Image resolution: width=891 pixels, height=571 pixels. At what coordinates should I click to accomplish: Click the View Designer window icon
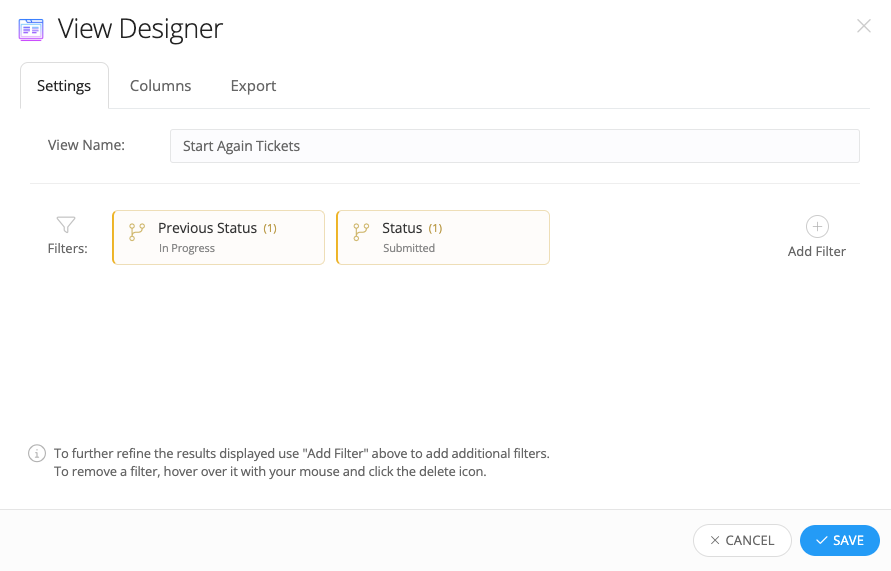point(31,30)
